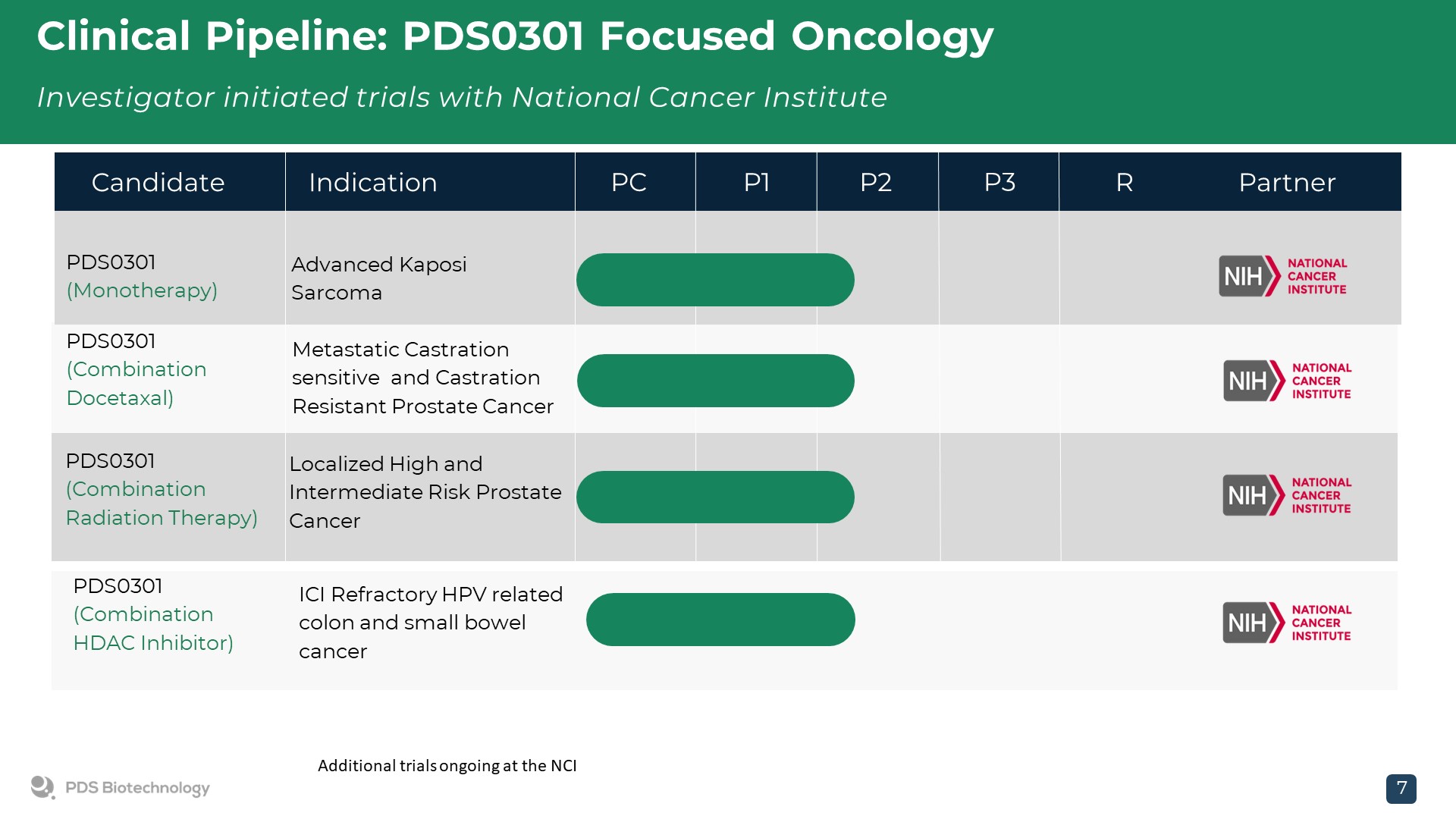
Task: Click the PDS Biotechnology logo
Action: point(120,788)
